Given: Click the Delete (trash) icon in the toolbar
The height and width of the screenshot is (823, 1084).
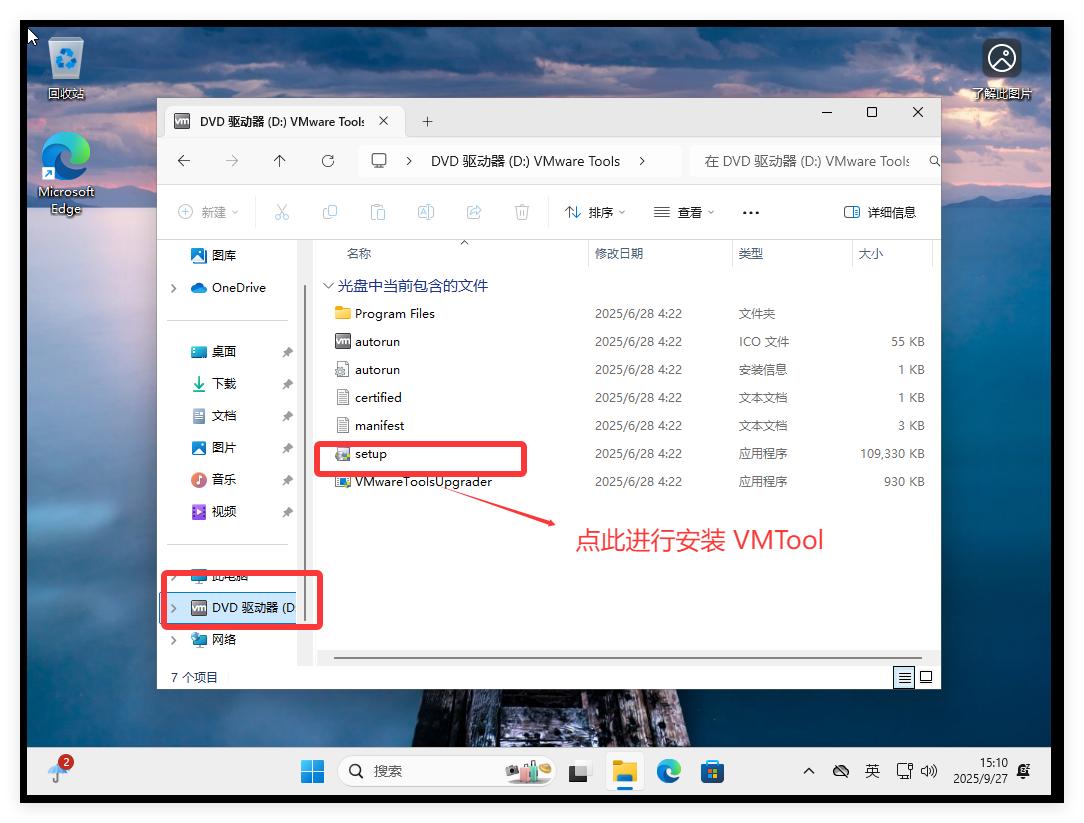Looking at the screenshot, I should [x=522, y=211].
